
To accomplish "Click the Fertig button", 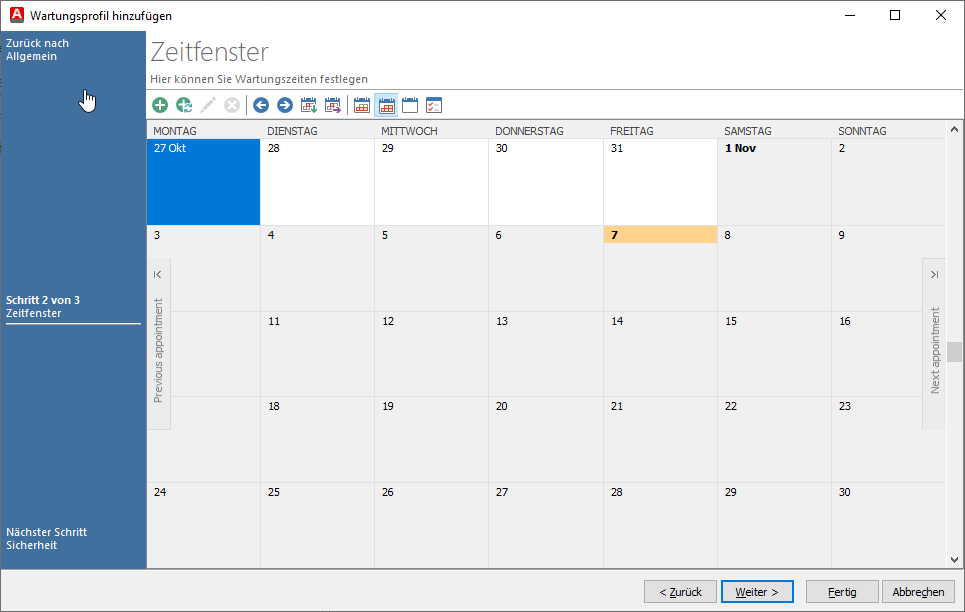I will tap(842, 592).
